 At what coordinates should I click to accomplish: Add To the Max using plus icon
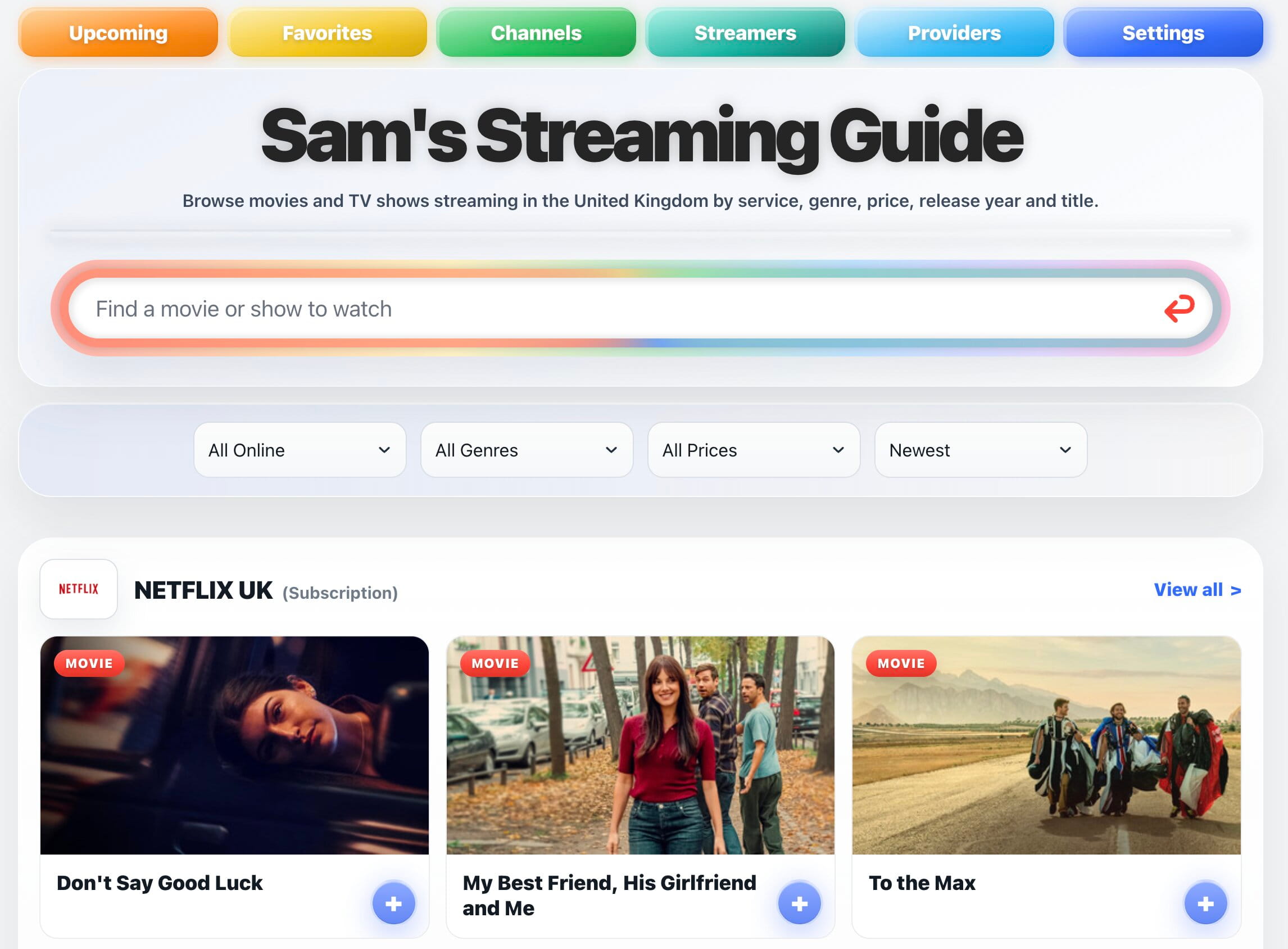[1205, 903]
